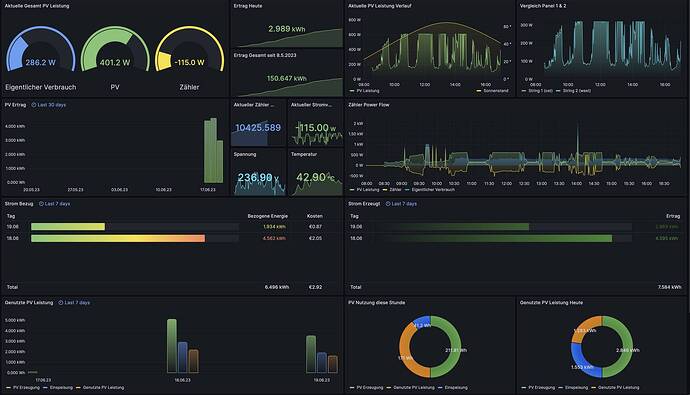Open the Strom Bezug panel title menu
This screenshot has width=690, height=395.
[19, 204]
